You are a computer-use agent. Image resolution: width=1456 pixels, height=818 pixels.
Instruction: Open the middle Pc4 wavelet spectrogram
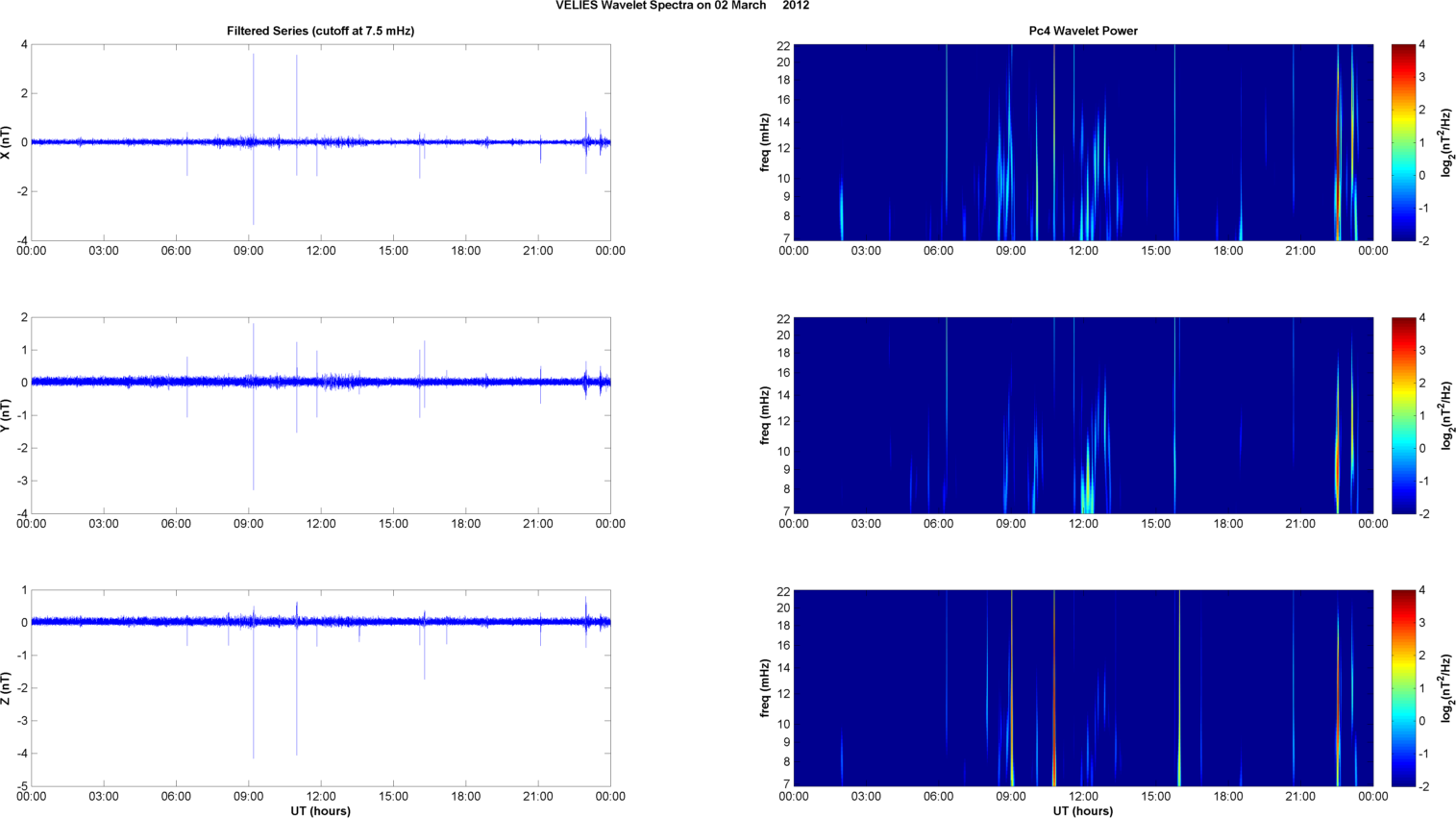pos(1083,415)
